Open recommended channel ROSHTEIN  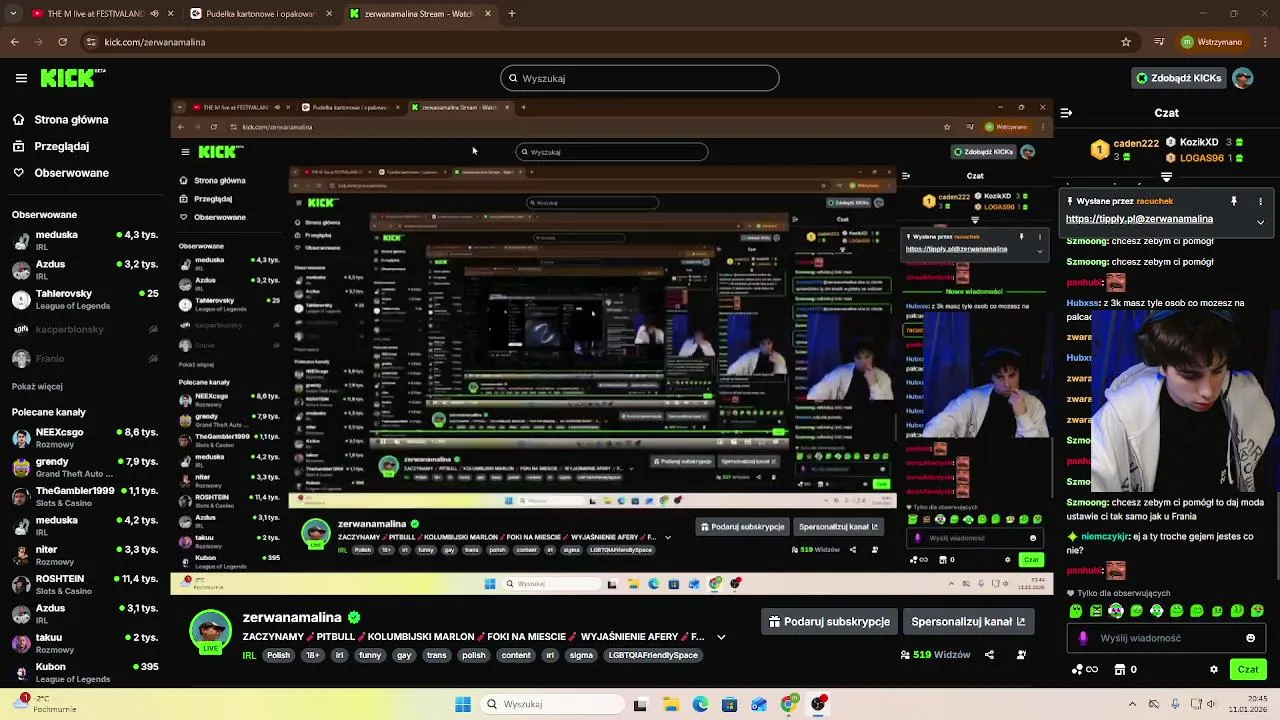[85, 584]
